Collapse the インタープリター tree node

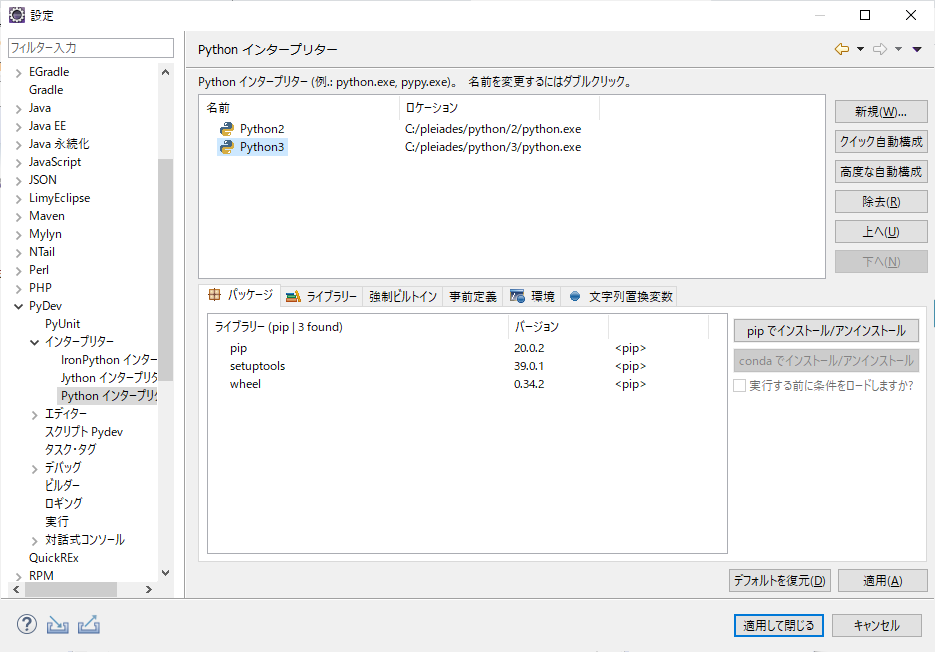click(x=35, y=342)
